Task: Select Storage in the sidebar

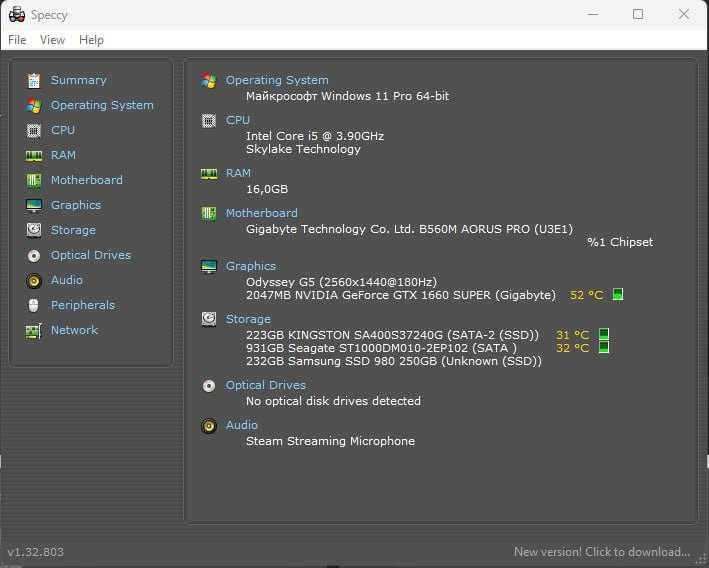Action: pyautogui.click(x=73, y=230)
